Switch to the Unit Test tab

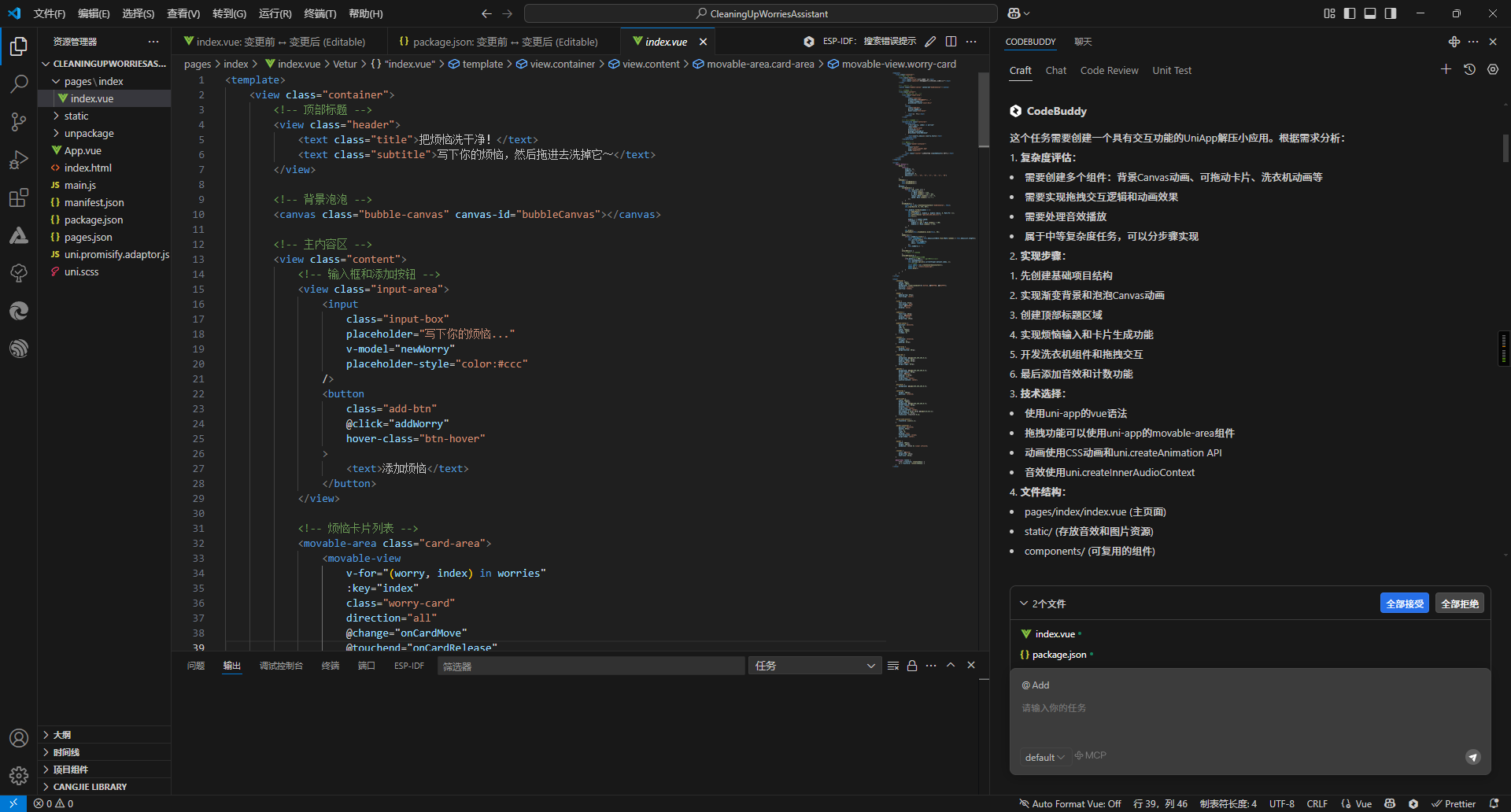(1172, 70)
